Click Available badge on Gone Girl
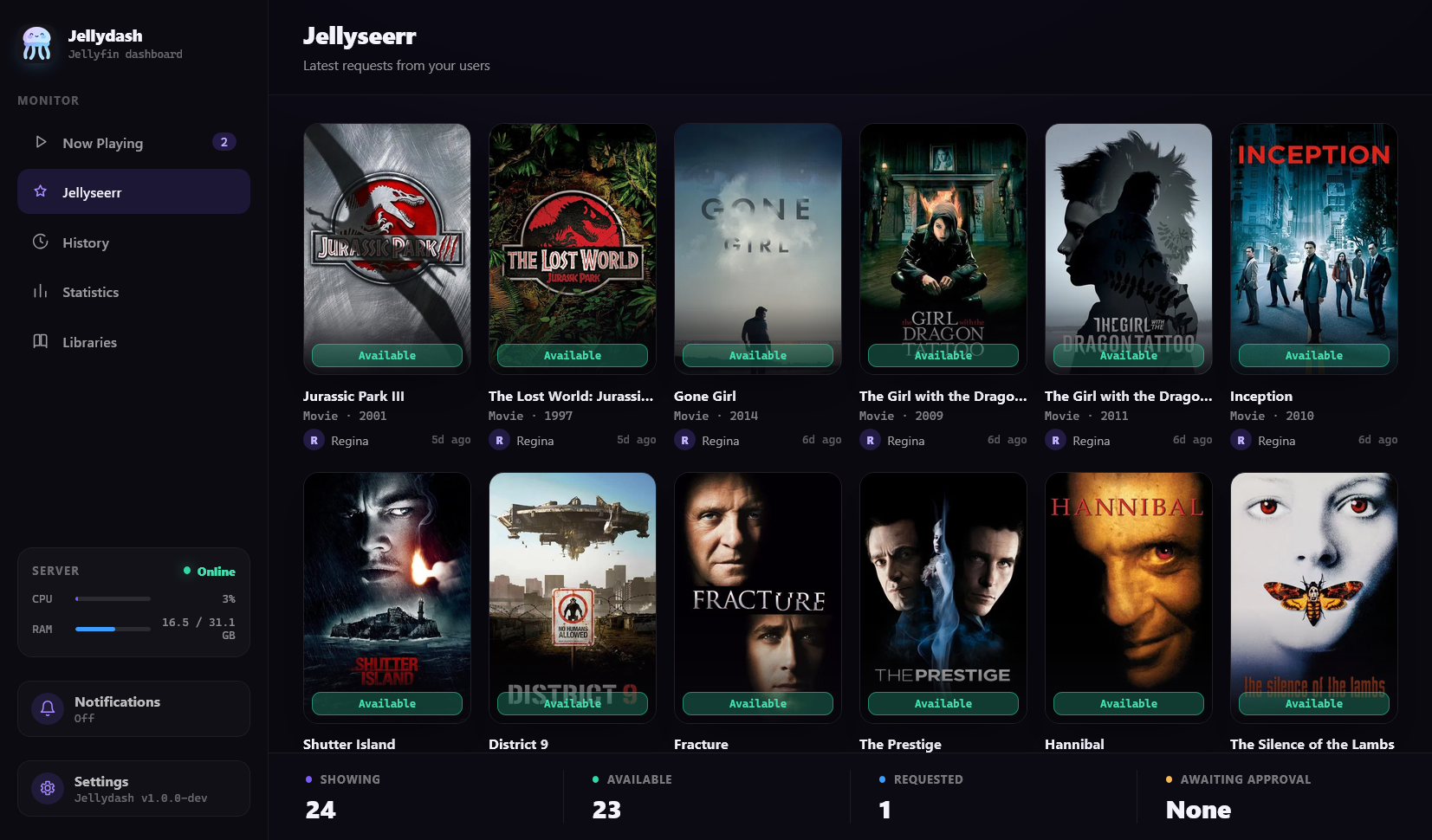The width and height of the screenshot is (1432, 840). (x=758, y=355)
